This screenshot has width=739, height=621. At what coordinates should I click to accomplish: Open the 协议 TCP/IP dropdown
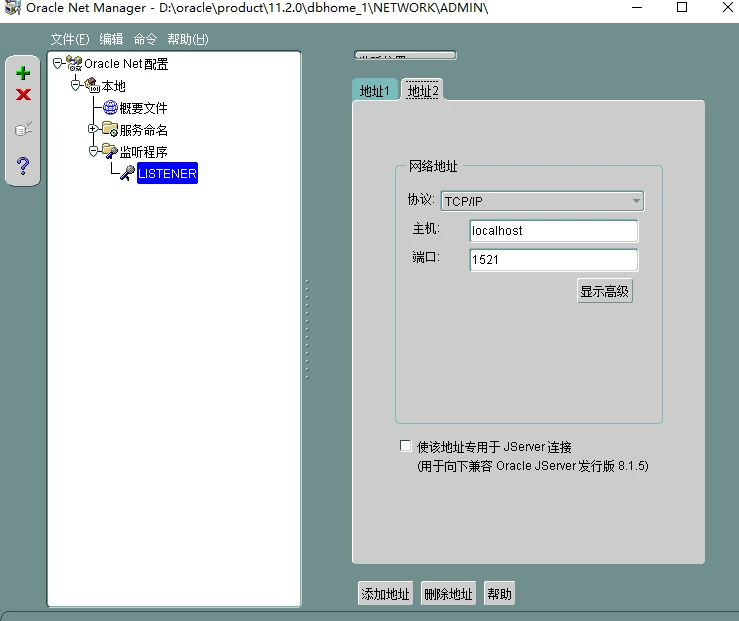coord(542,201)
